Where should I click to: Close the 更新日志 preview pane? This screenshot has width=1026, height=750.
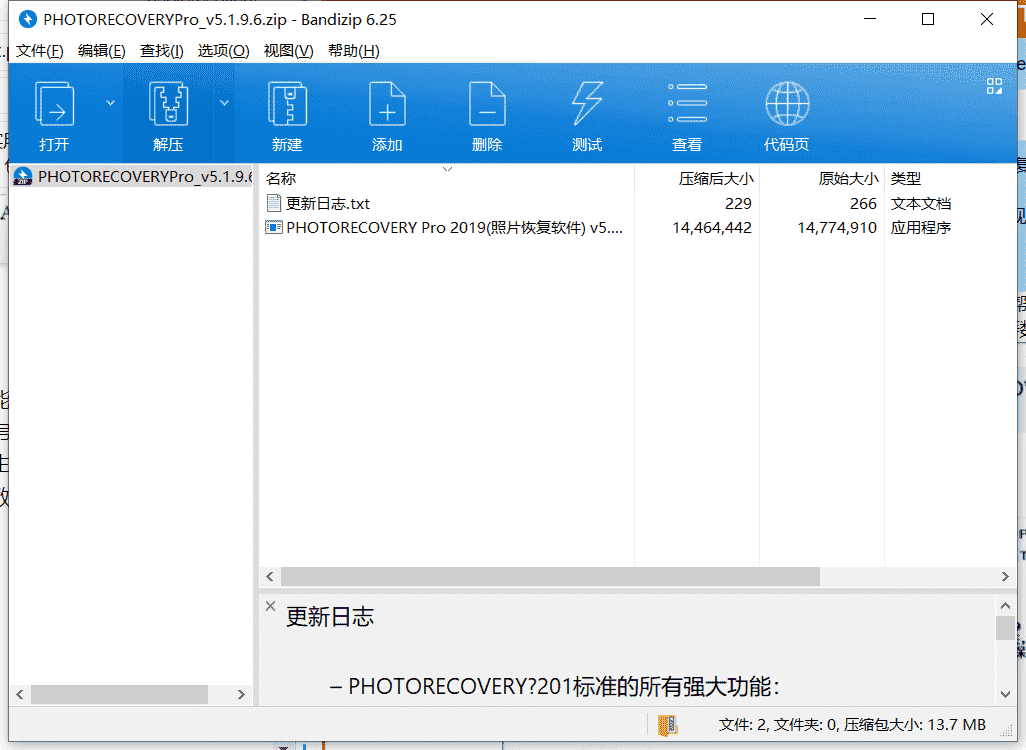click(270, 606)
